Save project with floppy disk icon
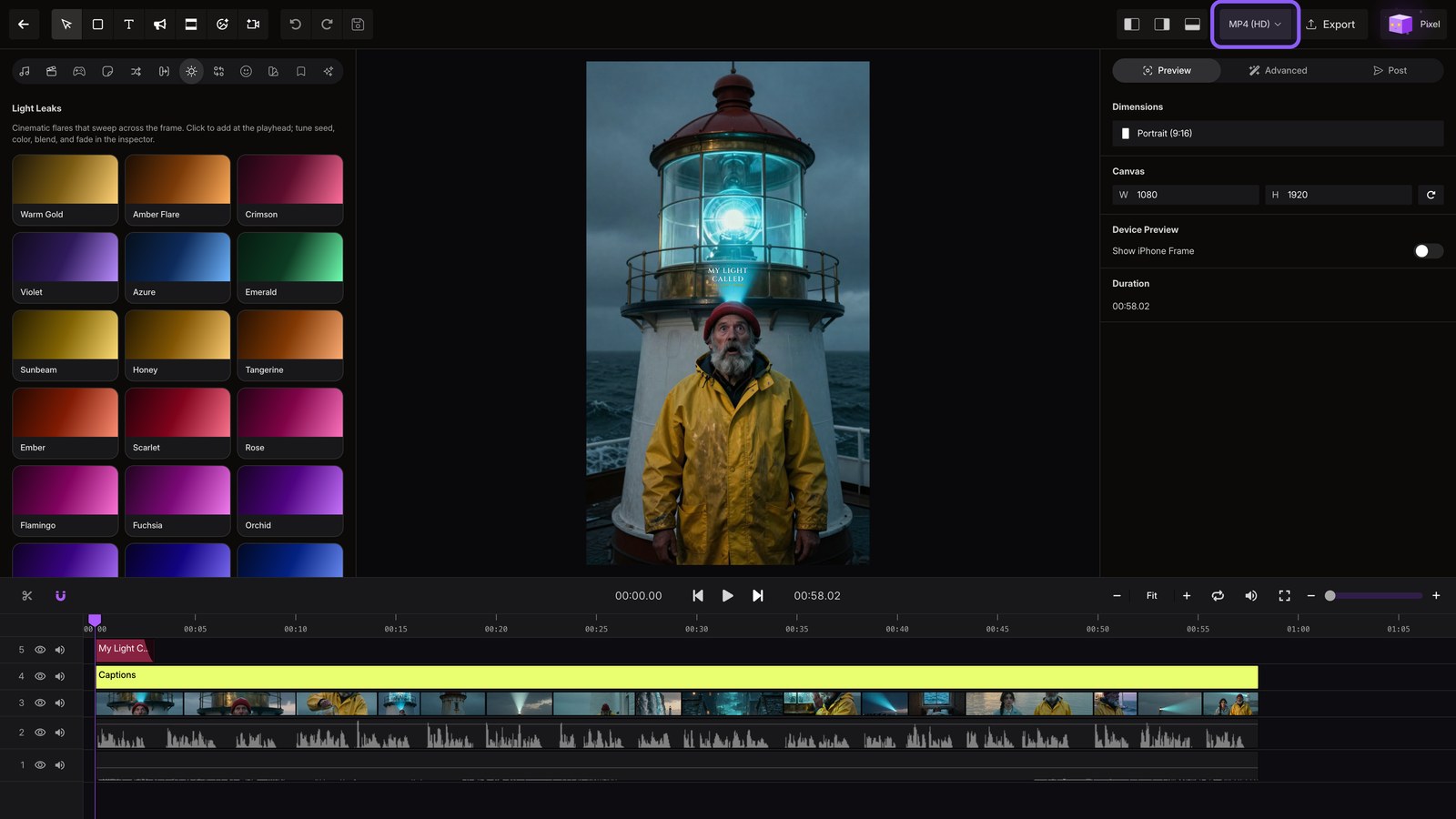The image size is (1456, 819). pos(358,25)
